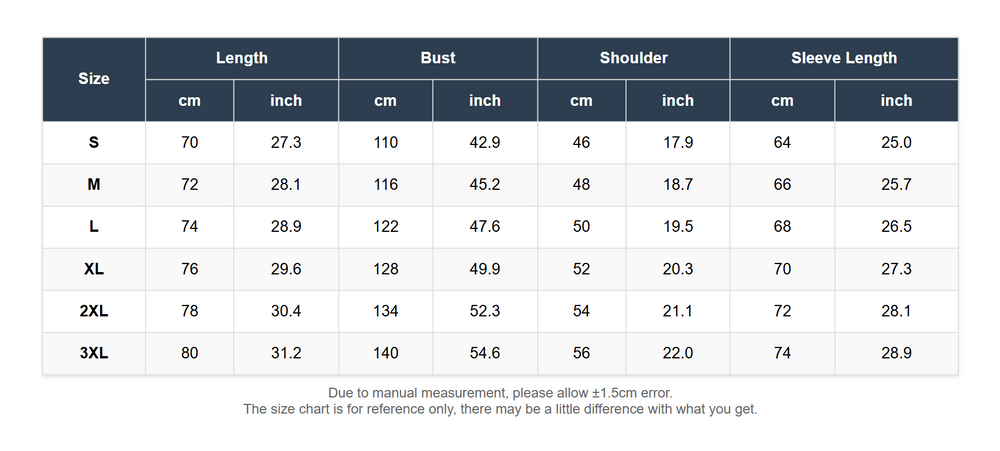Image resolution: width=1000 pixels, height=451 pixels.
Task: Click the manual measurement error note
Action: 500,393
